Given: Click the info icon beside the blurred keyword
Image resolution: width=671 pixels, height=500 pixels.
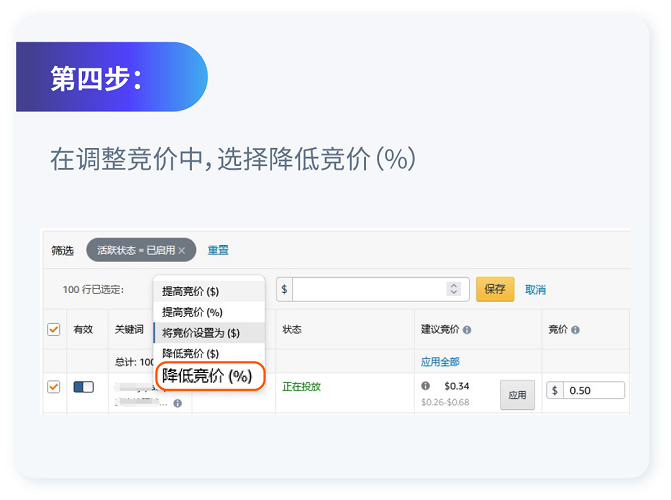Looking at the screenshot, I should 178,403.
